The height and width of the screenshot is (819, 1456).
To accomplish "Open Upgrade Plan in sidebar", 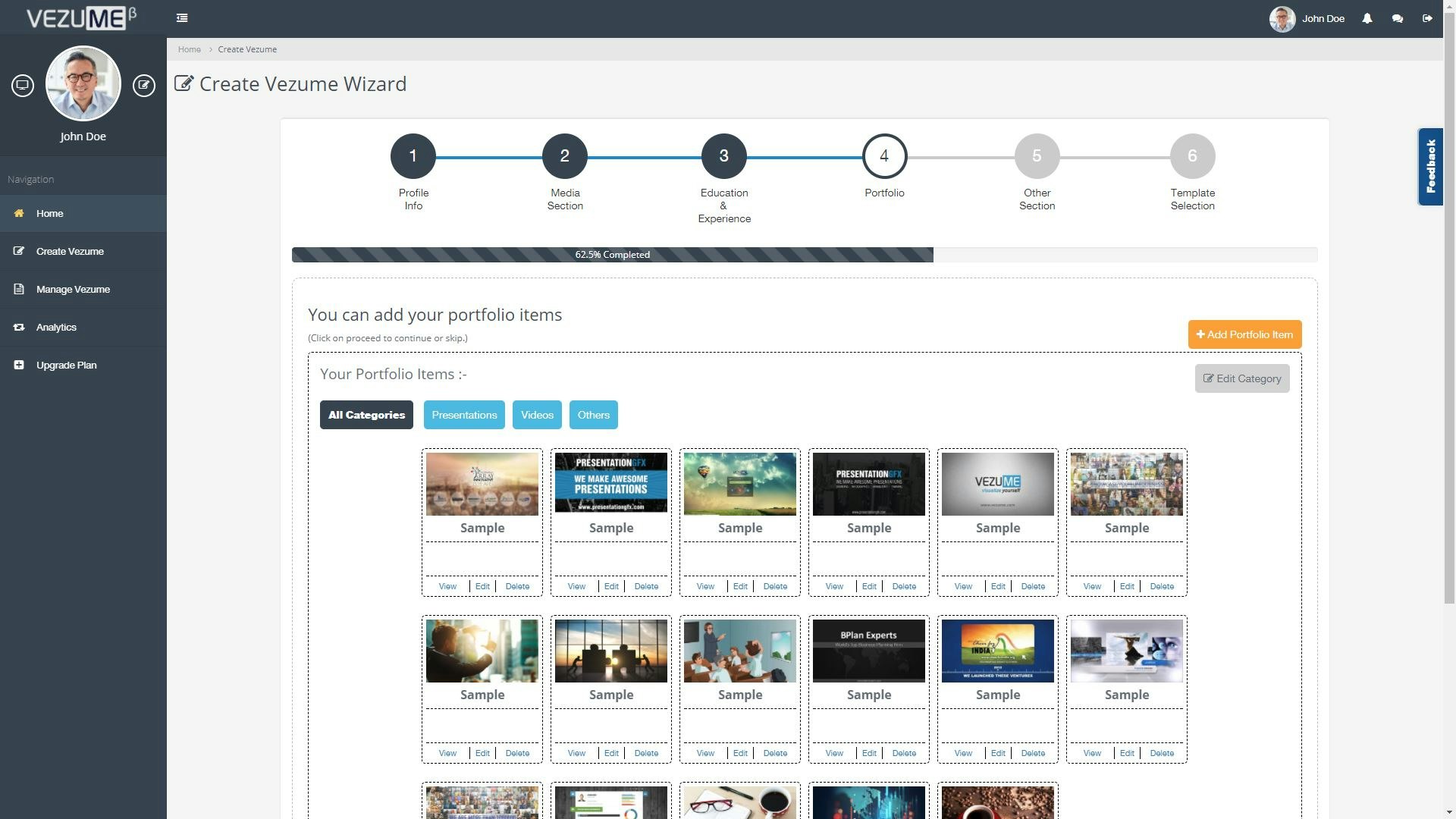I will pyautogui.click(x=66, y=366).
